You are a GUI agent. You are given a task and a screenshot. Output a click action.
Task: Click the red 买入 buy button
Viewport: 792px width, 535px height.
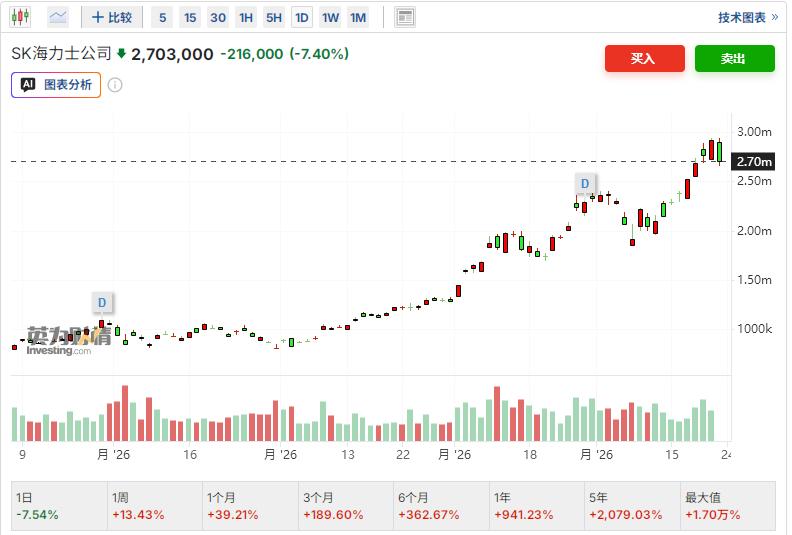pyautogui.click(x=645, y=59)
